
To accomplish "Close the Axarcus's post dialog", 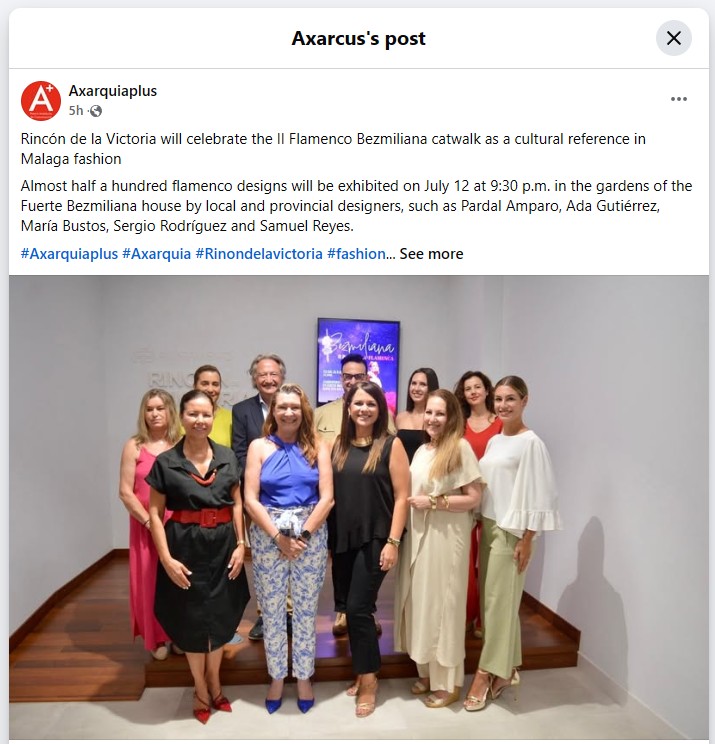I will pos(674,38).
